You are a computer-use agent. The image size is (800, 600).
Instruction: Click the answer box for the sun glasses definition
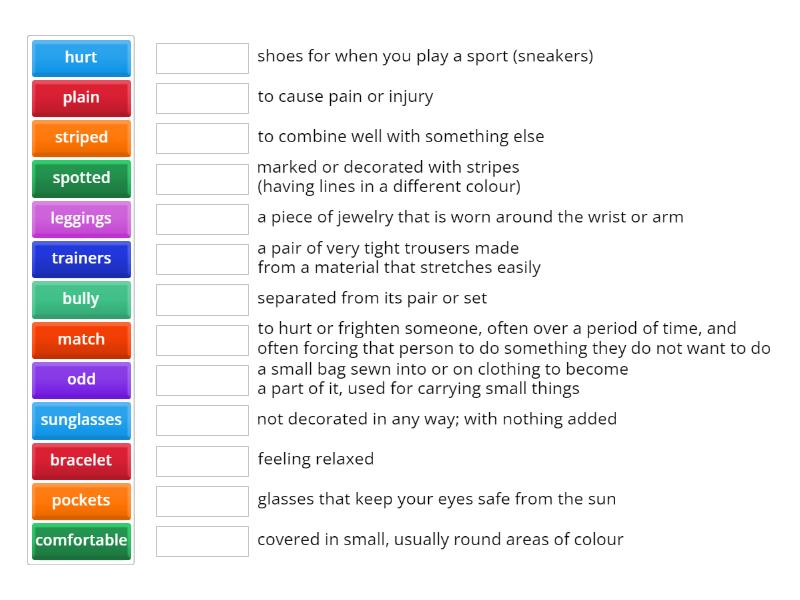(x=202, y=499)
